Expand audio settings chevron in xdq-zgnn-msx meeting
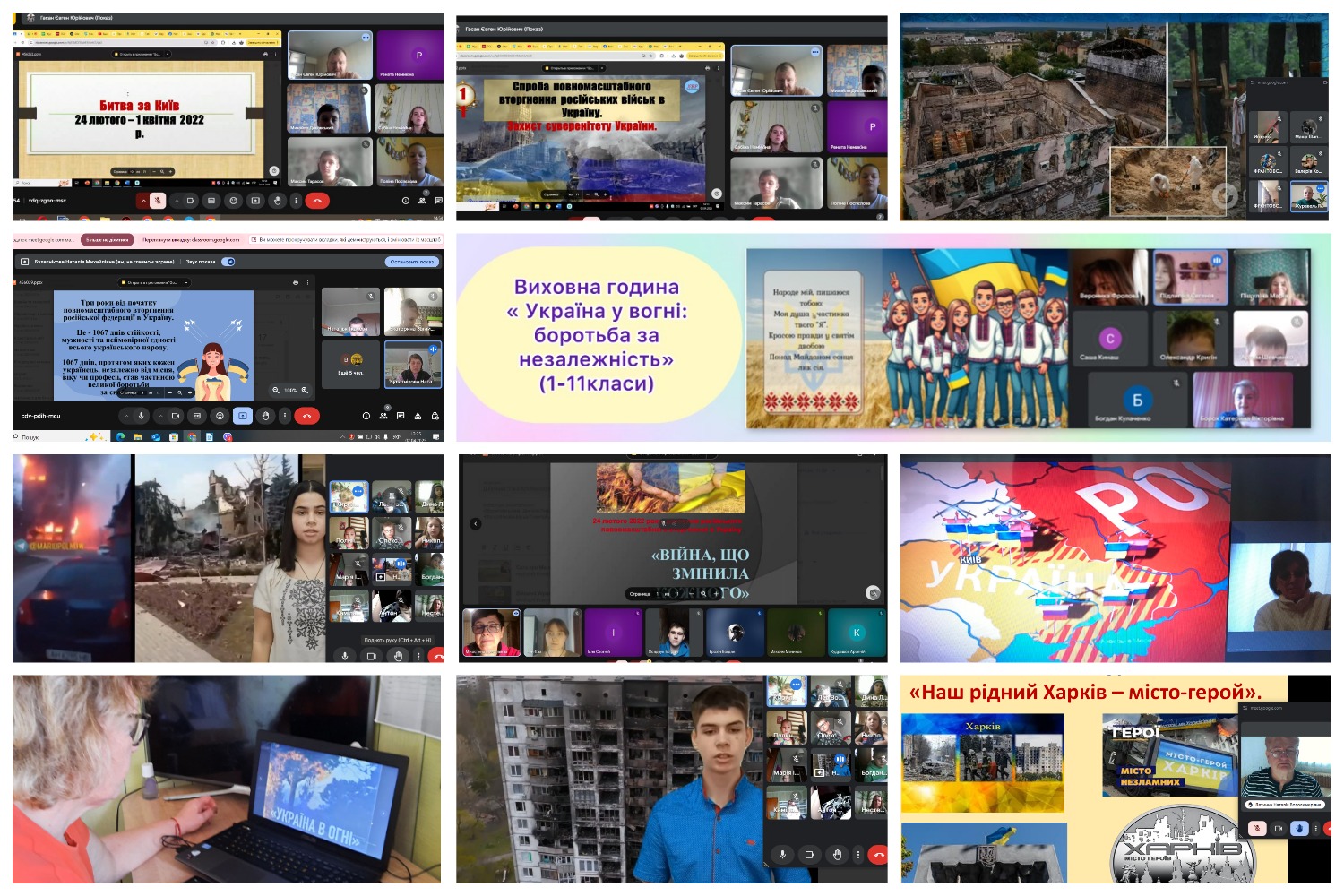This screenshot has width=1344, height=896. (x=142, y=201)
